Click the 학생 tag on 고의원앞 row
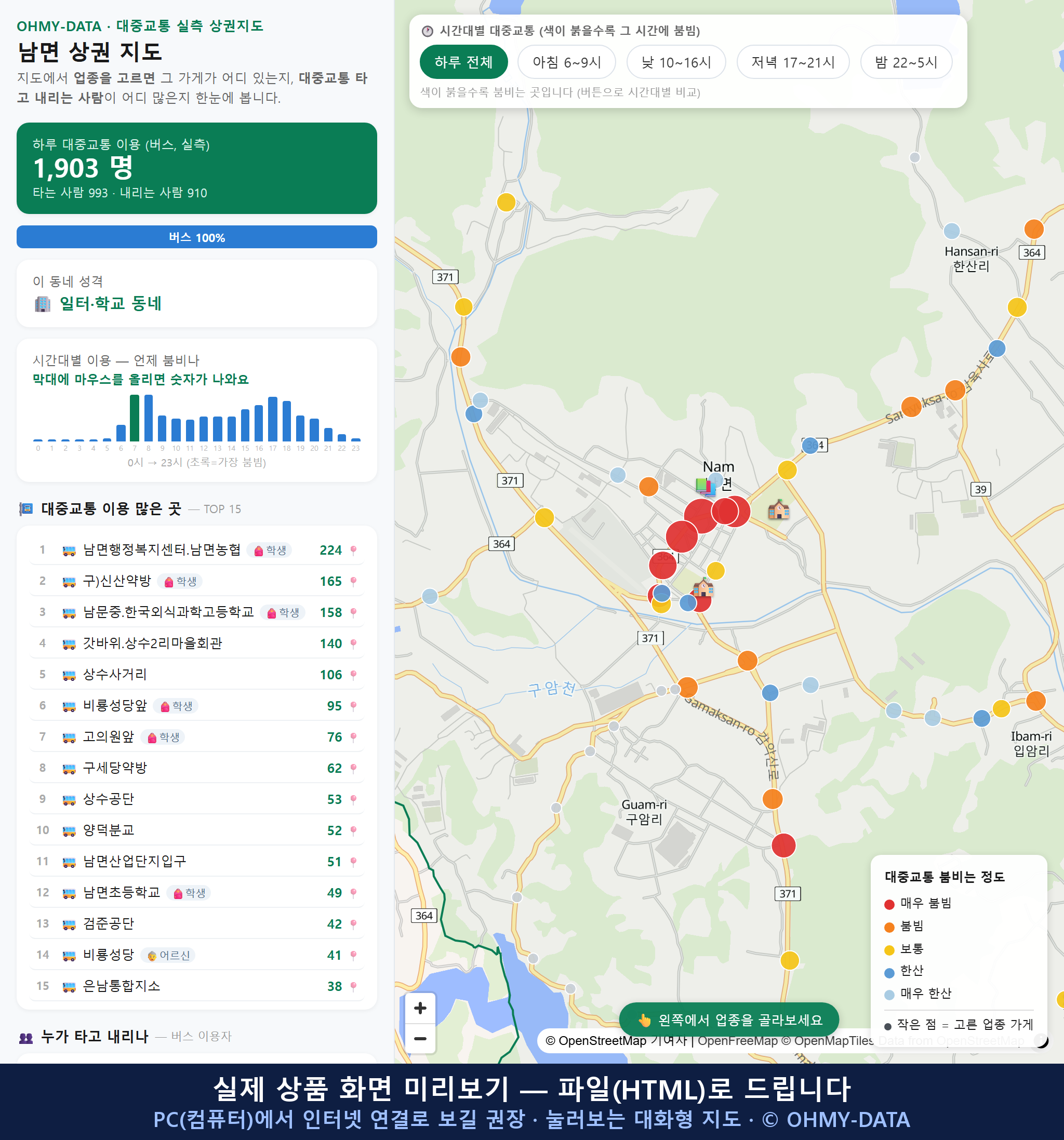Viewport: 1064px width, 1140px height. (164, 737)
